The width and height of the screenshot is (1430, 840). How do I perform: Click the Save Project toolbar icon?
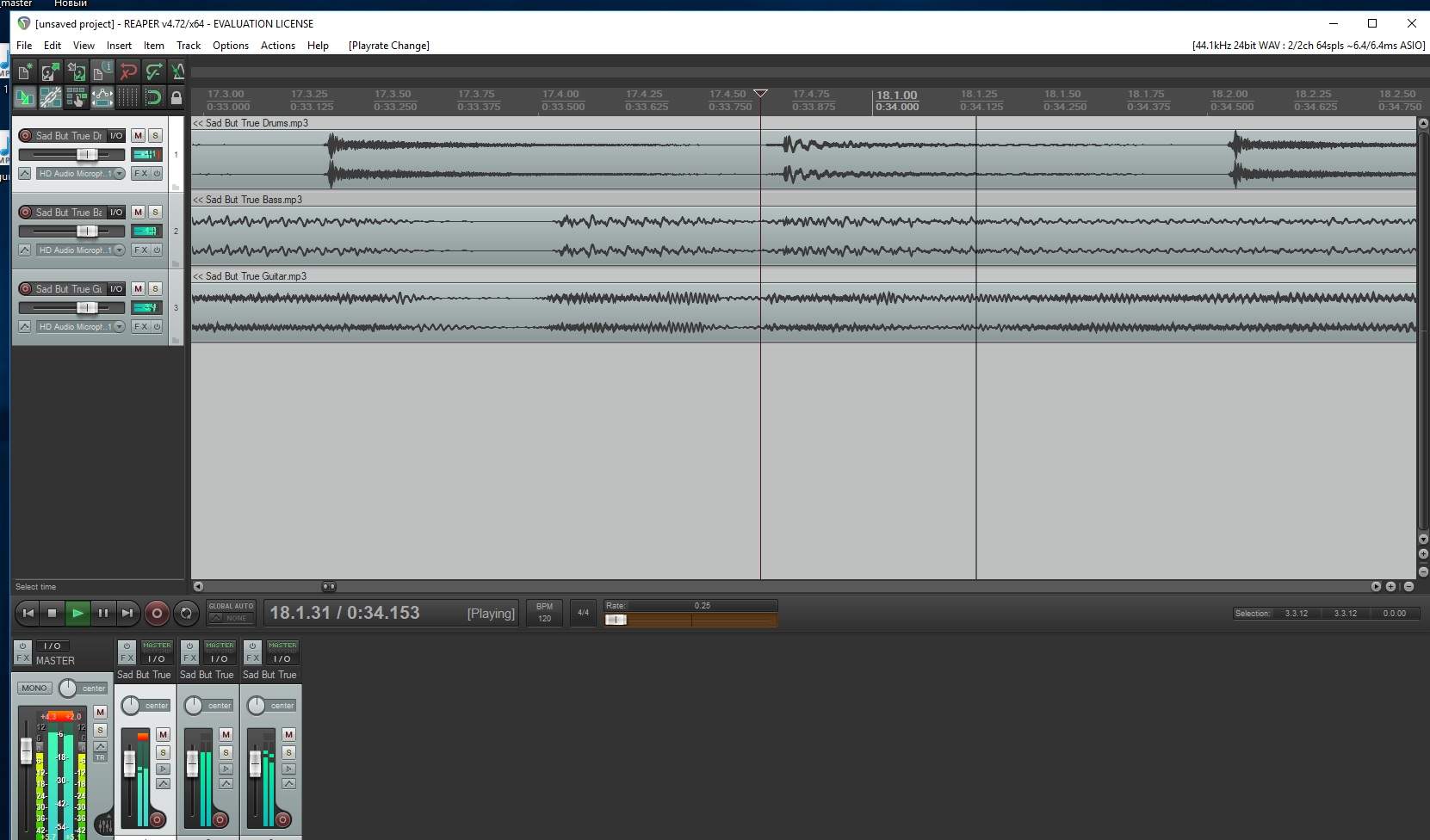pos(77,71)
